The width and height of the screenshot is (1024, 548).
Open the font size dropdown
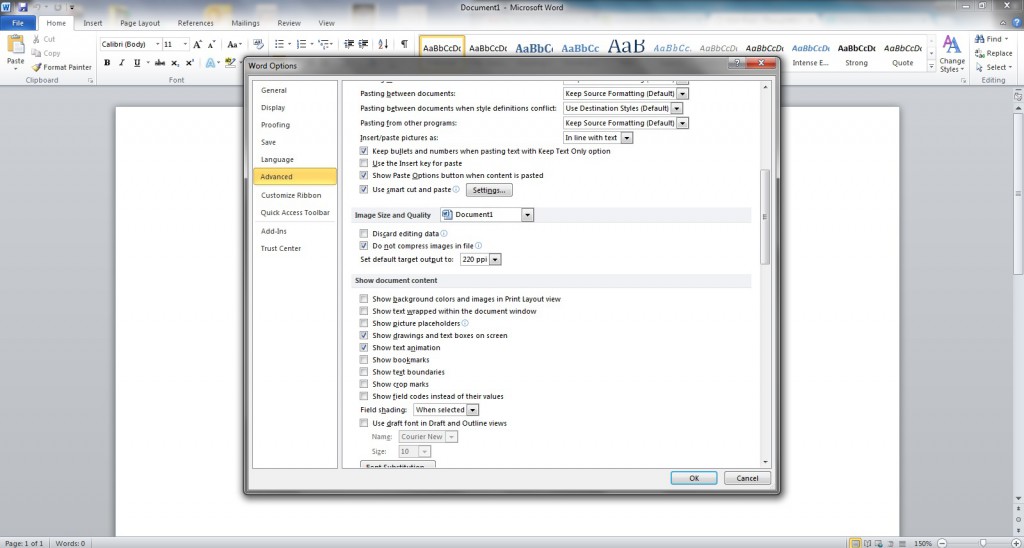coord(185,44)
